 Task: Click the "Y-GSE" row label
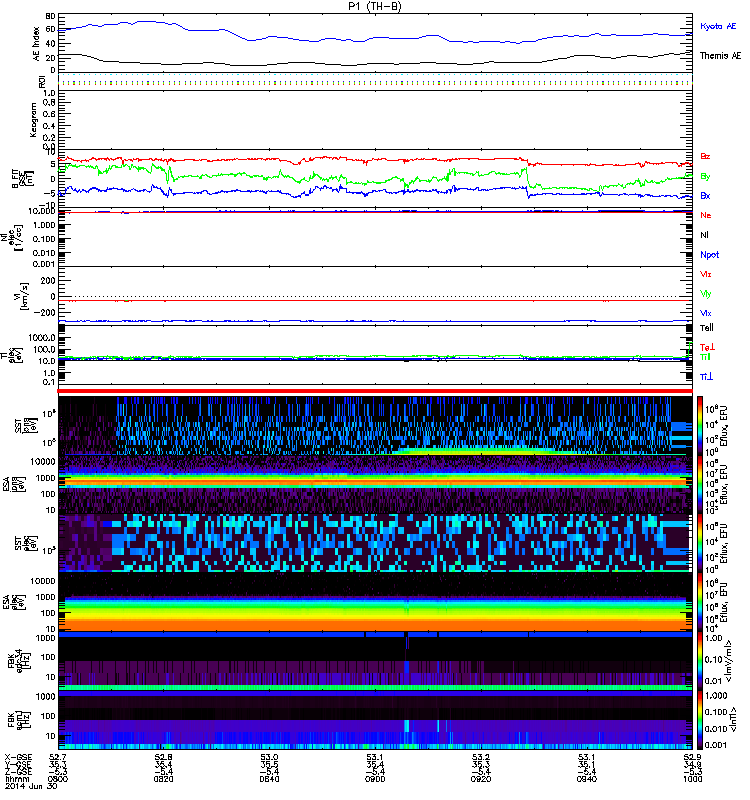[x=18, y=764]
